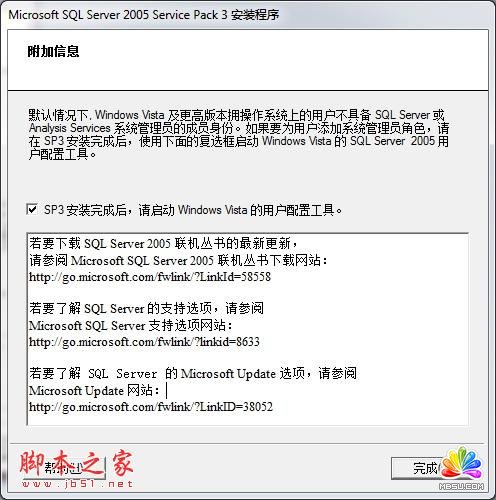This screenshot has height=500, width=496.
Task: Toggle the 请启动 Windows Vista 的用户配置工具 label
Action: click(x=193, y=210)
